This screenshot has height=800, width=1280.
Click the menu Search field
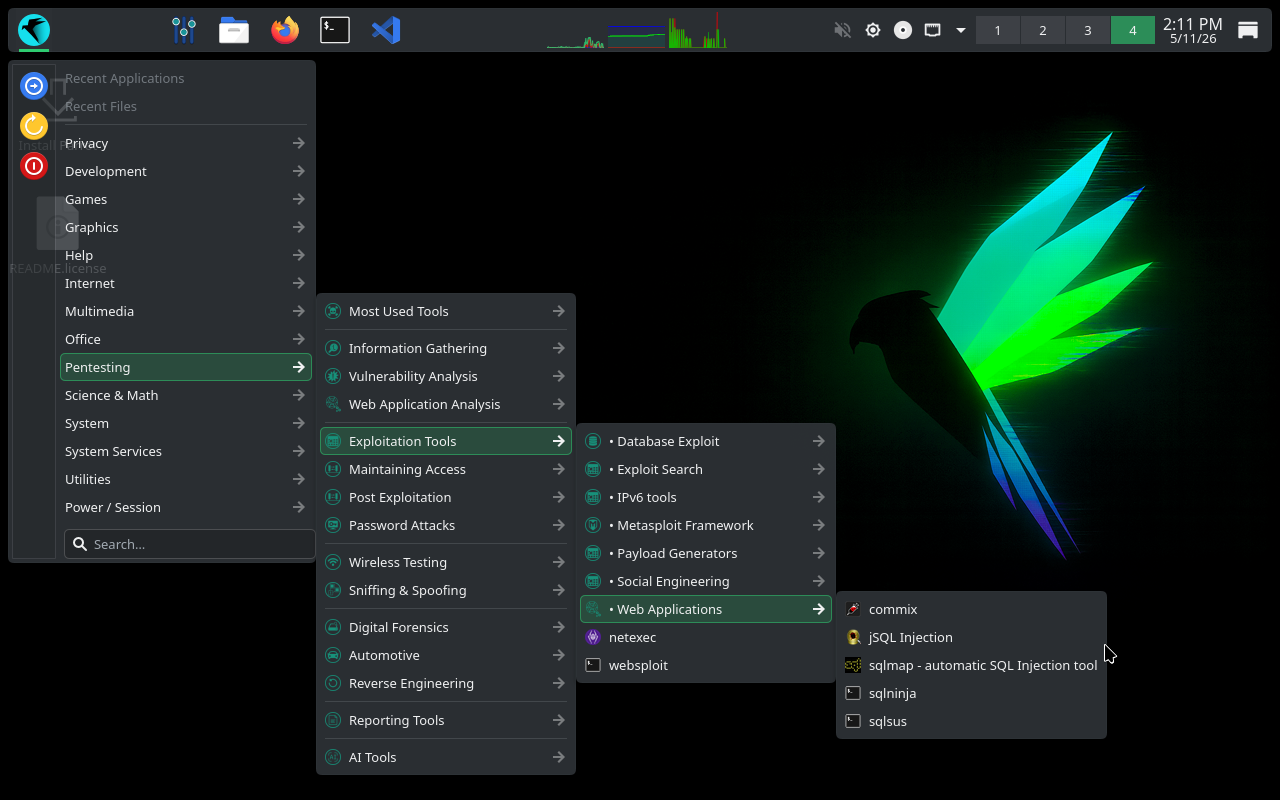(x=190, y=544)
